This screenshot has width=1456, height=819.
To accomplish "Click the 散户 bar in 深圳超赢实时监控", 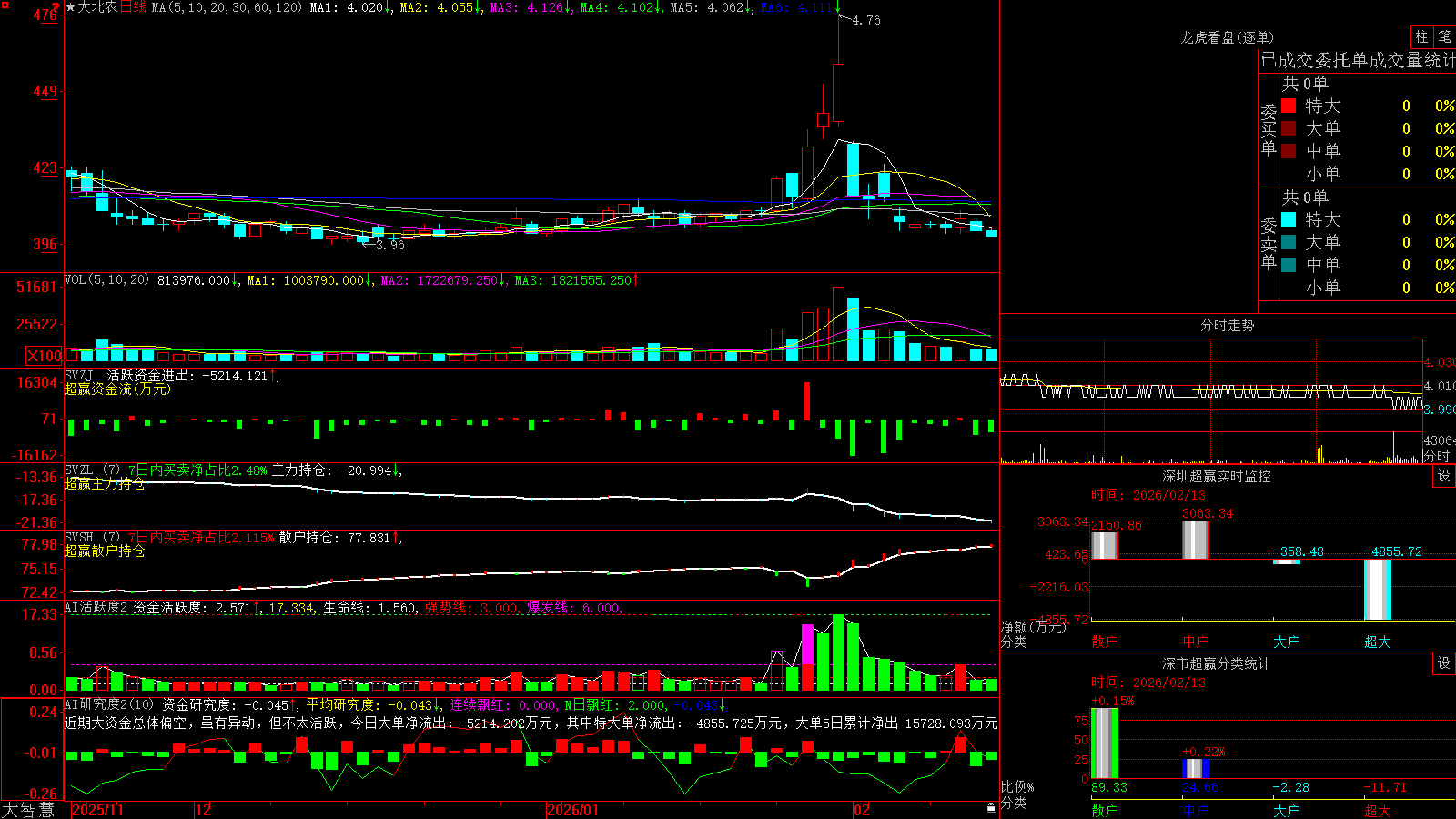I will pos(1104,546).
